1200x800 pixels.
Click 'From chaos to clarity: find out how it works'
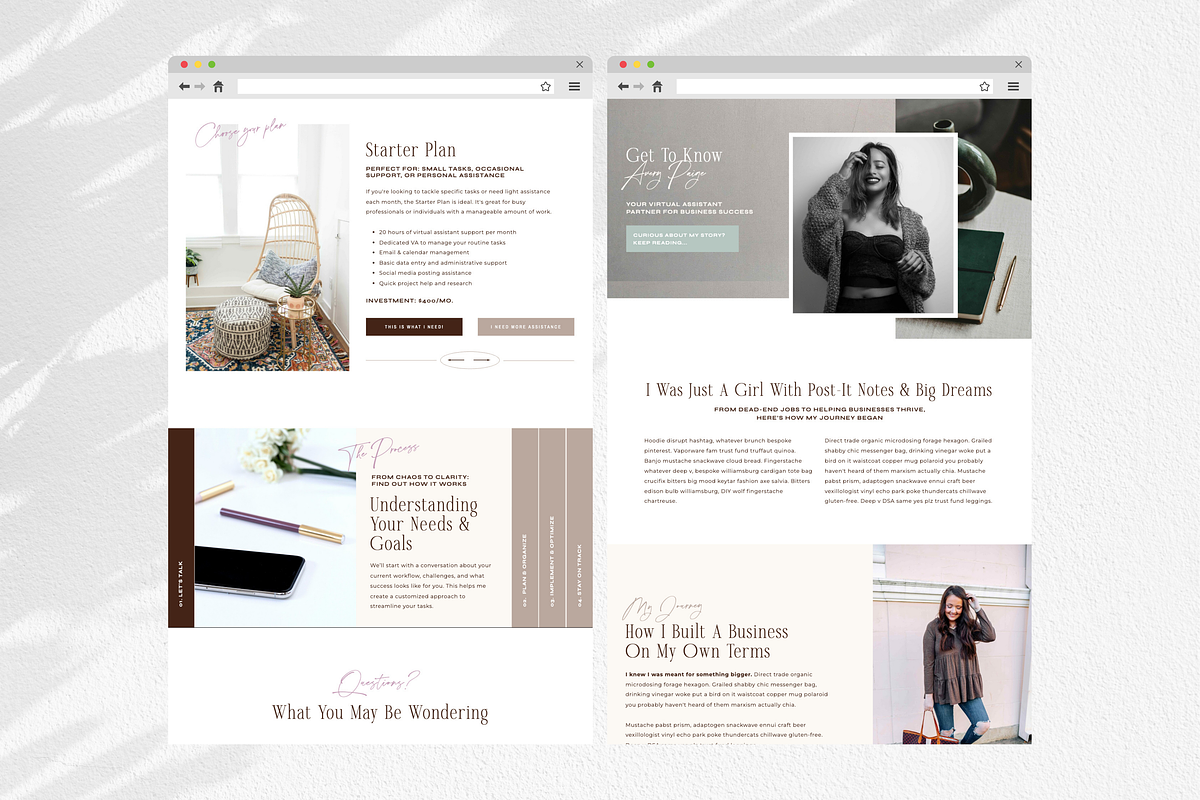tap(420, 480)
